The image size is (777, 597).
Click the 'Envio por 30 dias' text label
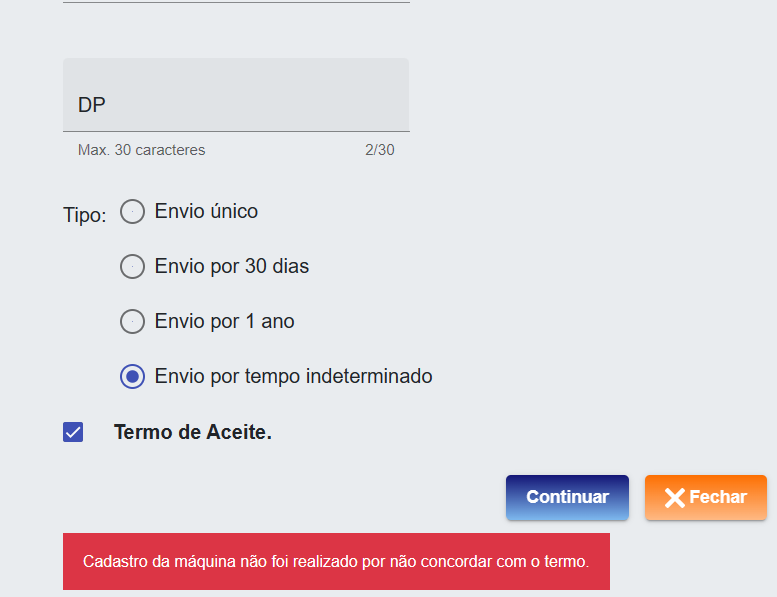coord(232,267)
